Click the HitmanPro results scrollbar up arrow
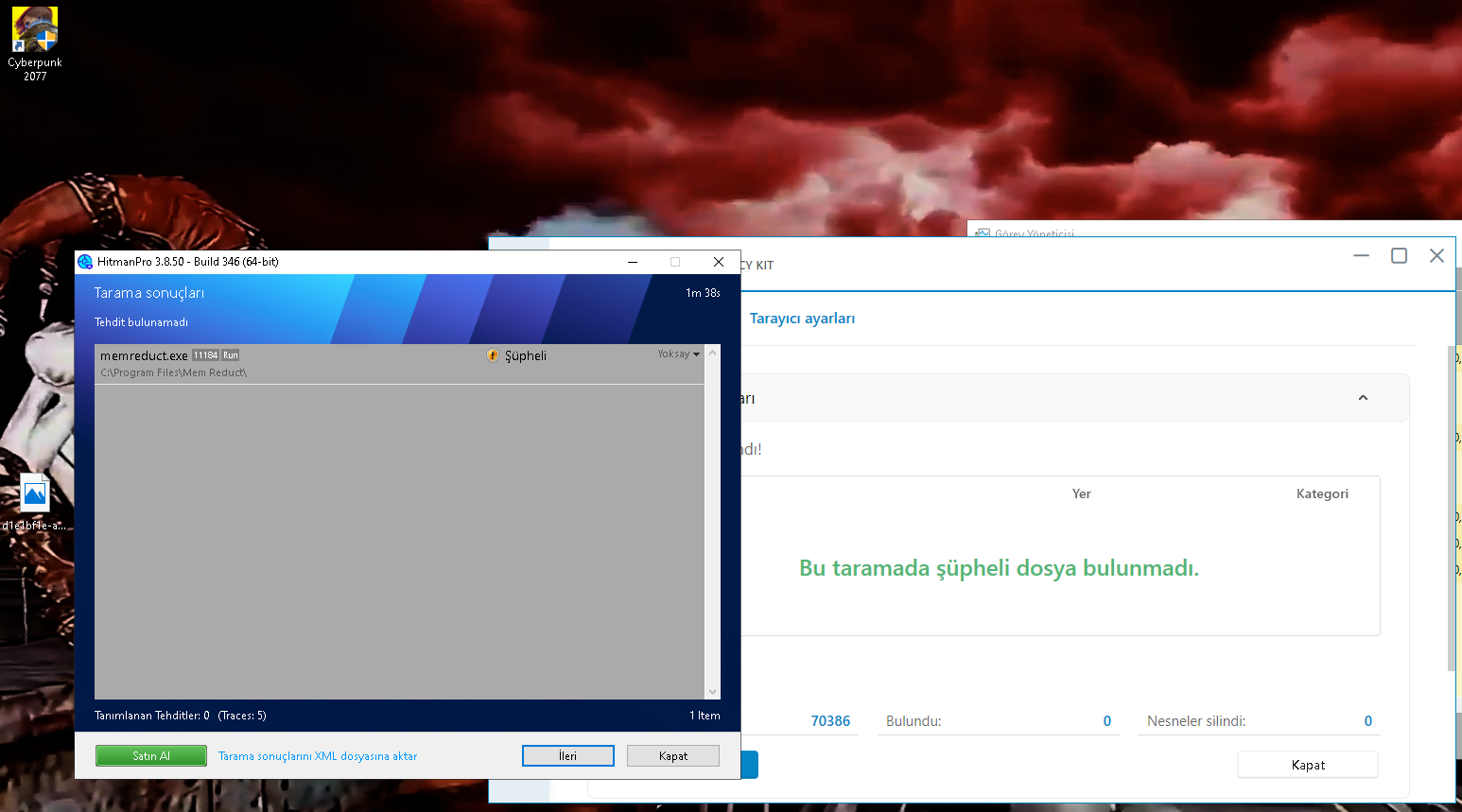Screen dimensions: 1462x812 tap(713, 353)
